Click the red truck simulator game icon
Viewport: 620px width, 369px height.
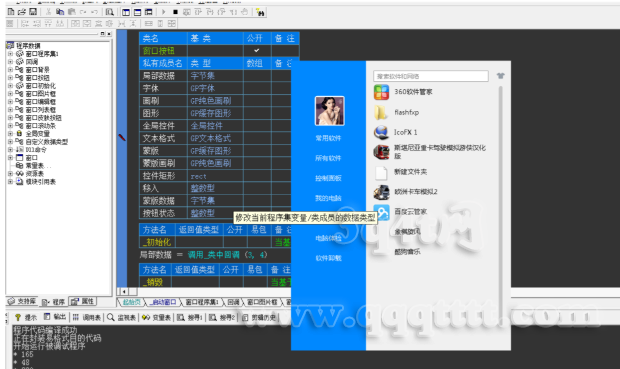(x=381, y=151)
